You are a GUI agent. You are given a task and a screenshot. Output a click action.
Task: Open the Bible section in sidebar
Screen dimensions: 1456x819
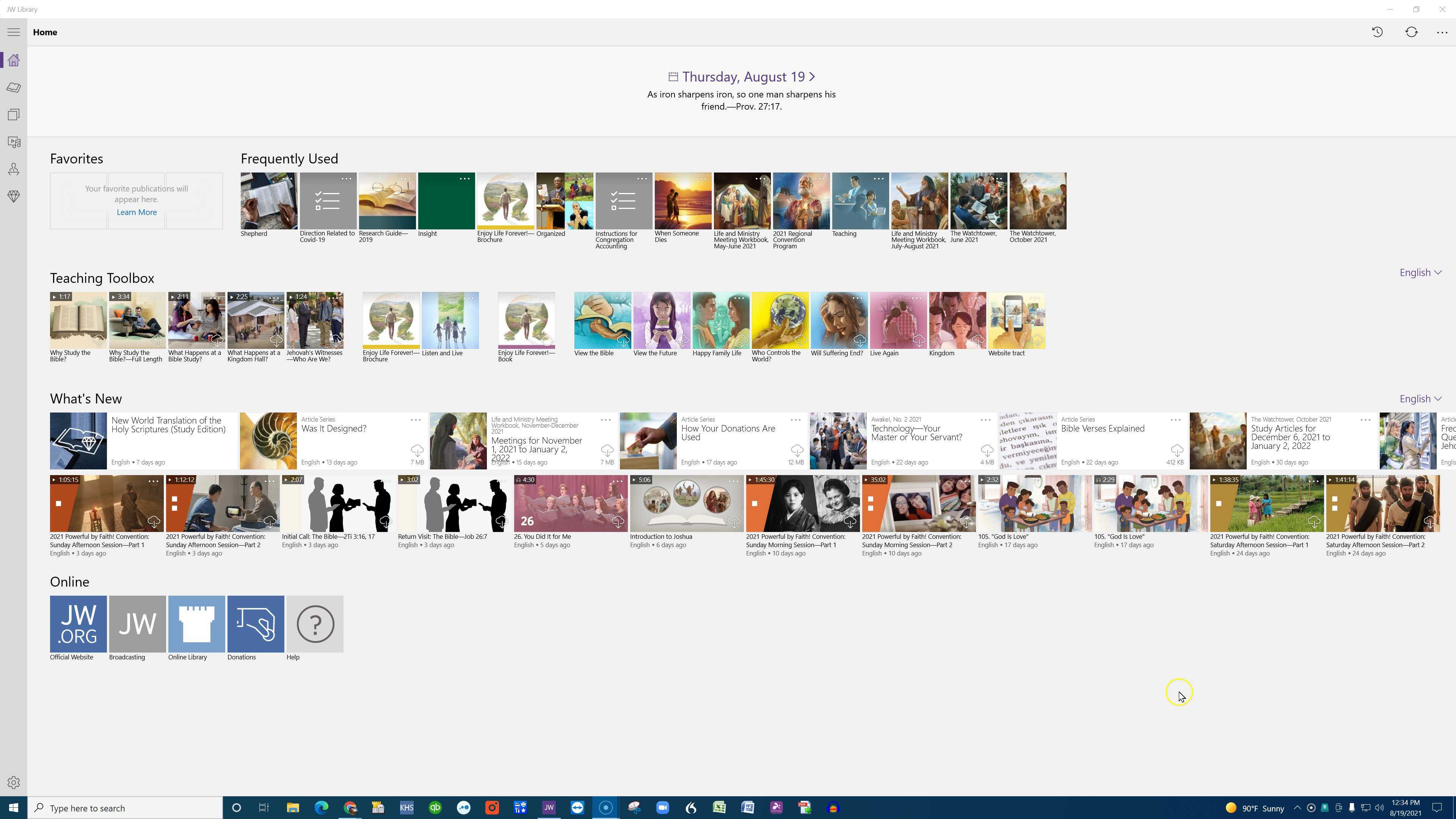point(14,88)
